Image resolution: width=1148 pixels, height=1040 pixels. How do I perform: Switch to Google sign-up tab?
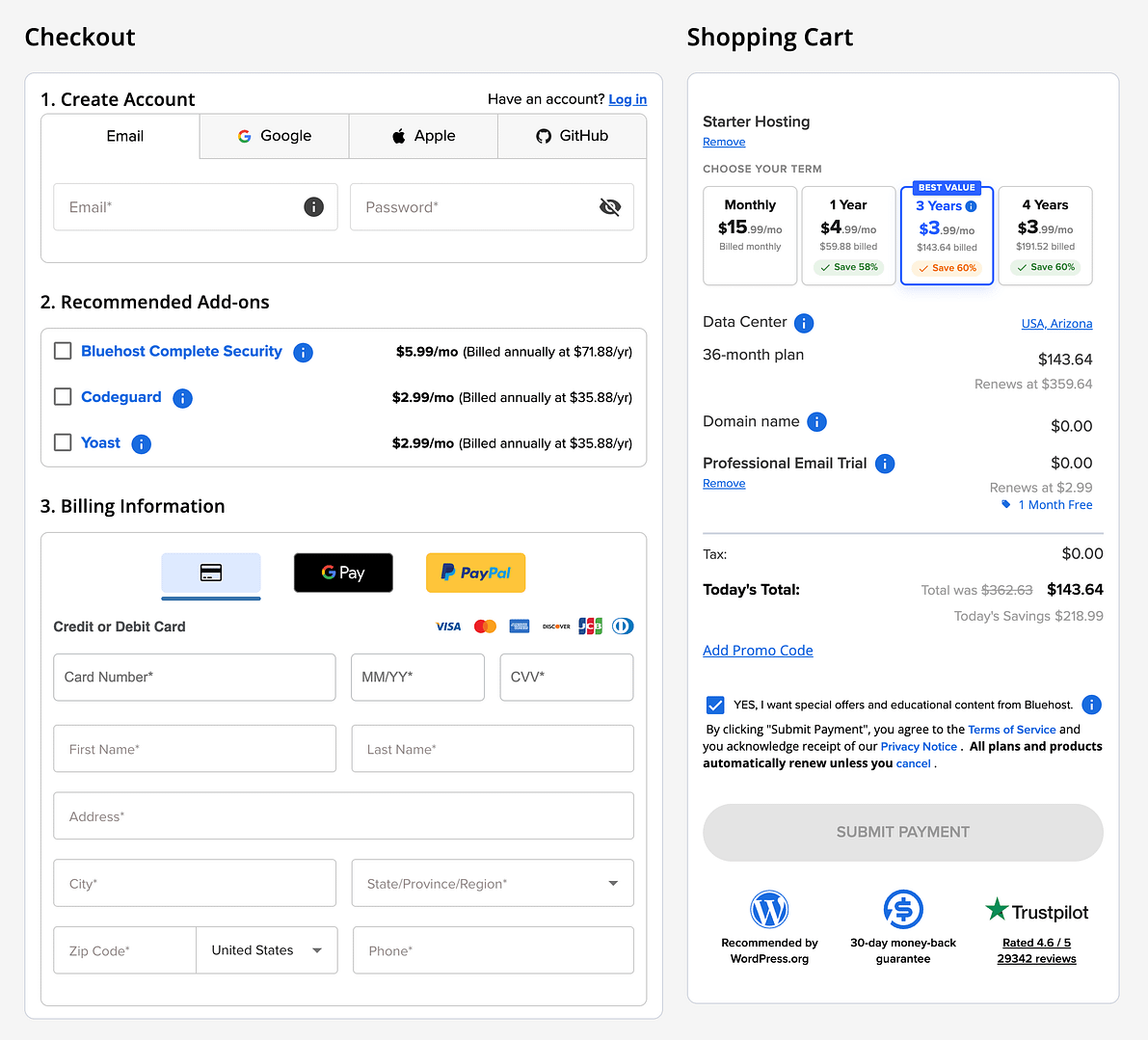pos(275,136)
